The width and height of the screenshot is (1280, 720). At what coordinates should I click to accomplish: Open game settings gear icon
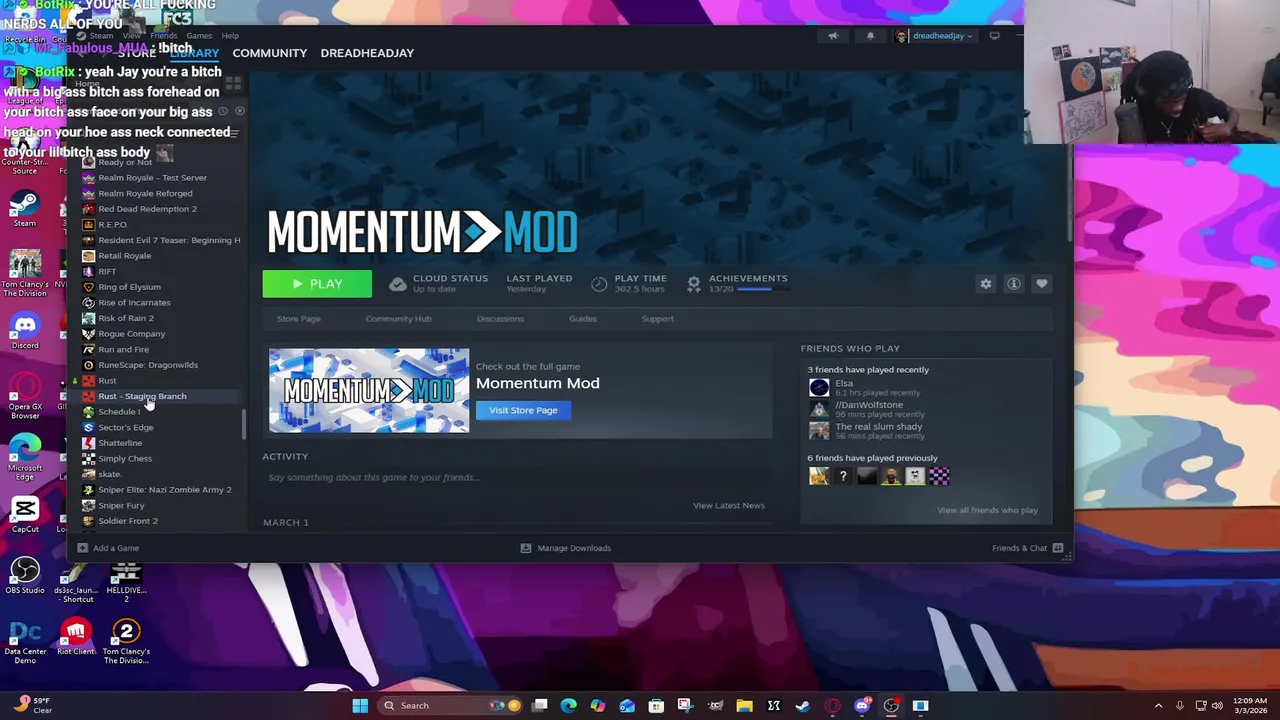tap(986, 284)
